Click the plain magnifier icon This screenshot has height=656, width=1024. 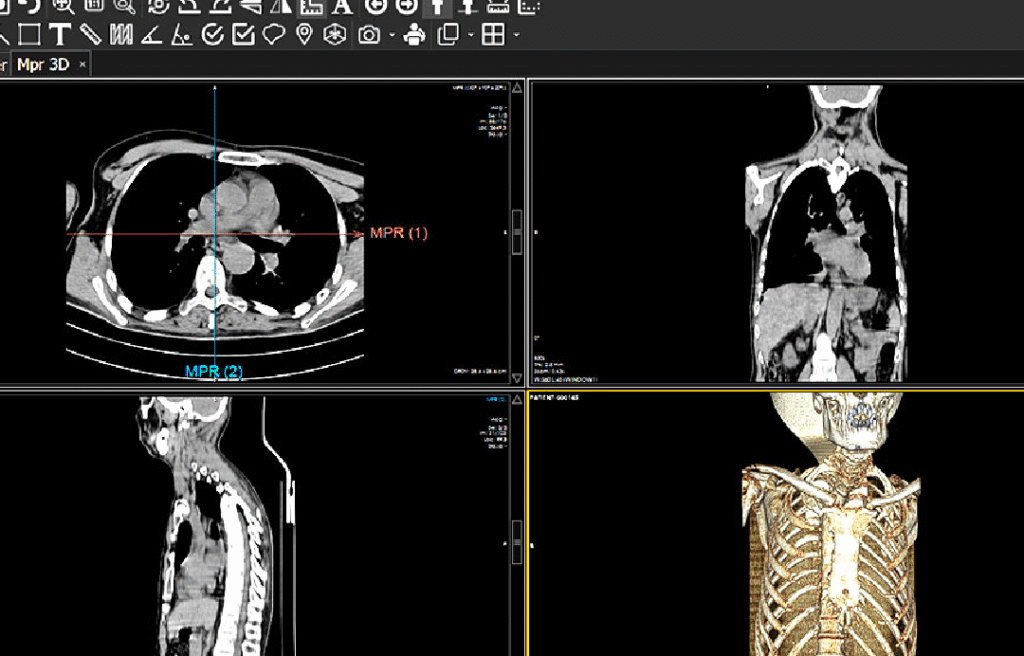pyautogui.click(x=124, y=6)
